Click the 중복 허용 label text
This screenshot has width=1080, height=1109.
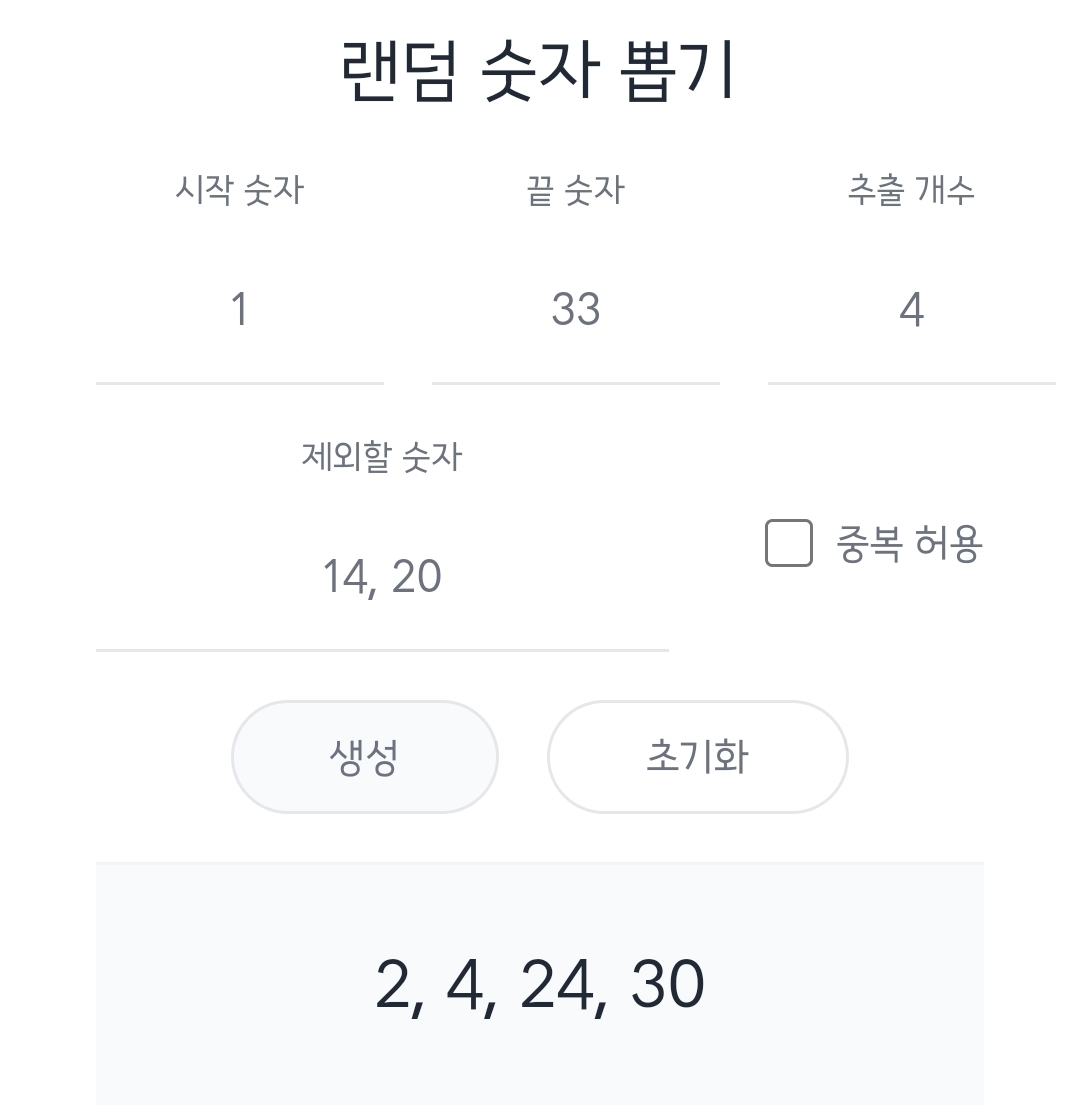click(x=909, y=544)
